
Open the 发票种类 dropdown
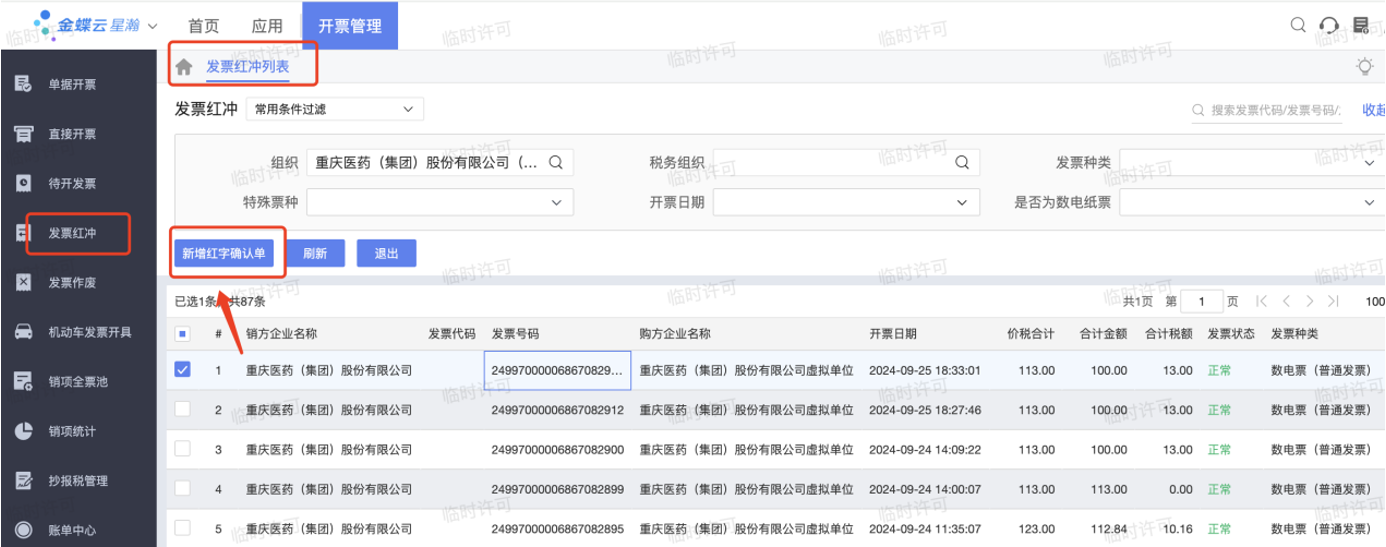[x=1252, y=162]
